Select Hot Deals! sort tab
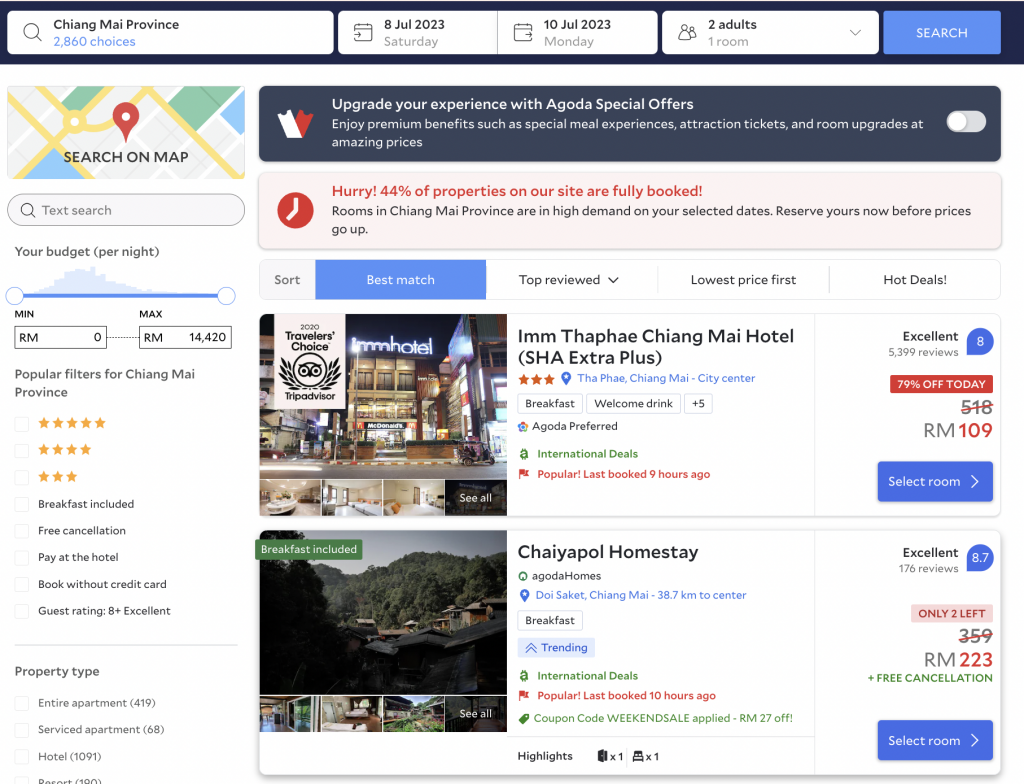 [x=914, y=280]
